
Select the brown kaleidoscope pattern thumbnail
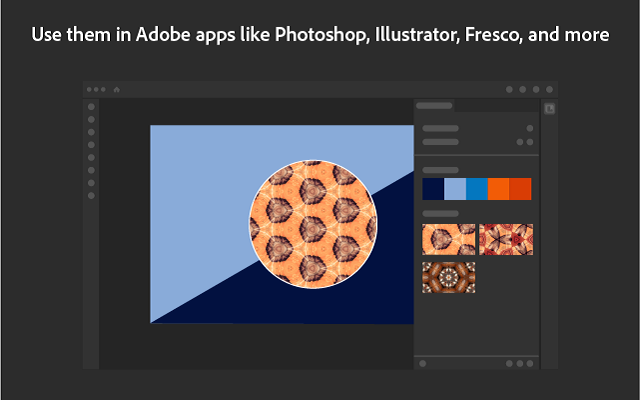449,278
